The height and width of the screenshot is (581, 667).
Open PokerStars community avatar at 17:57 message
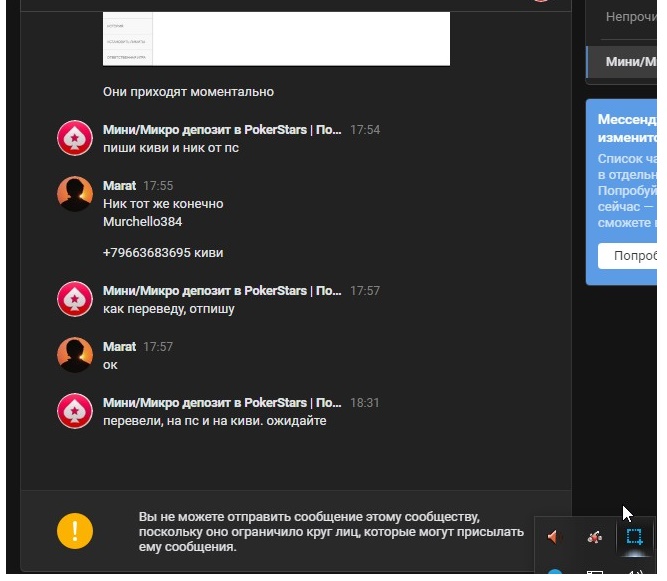[75, 299]
